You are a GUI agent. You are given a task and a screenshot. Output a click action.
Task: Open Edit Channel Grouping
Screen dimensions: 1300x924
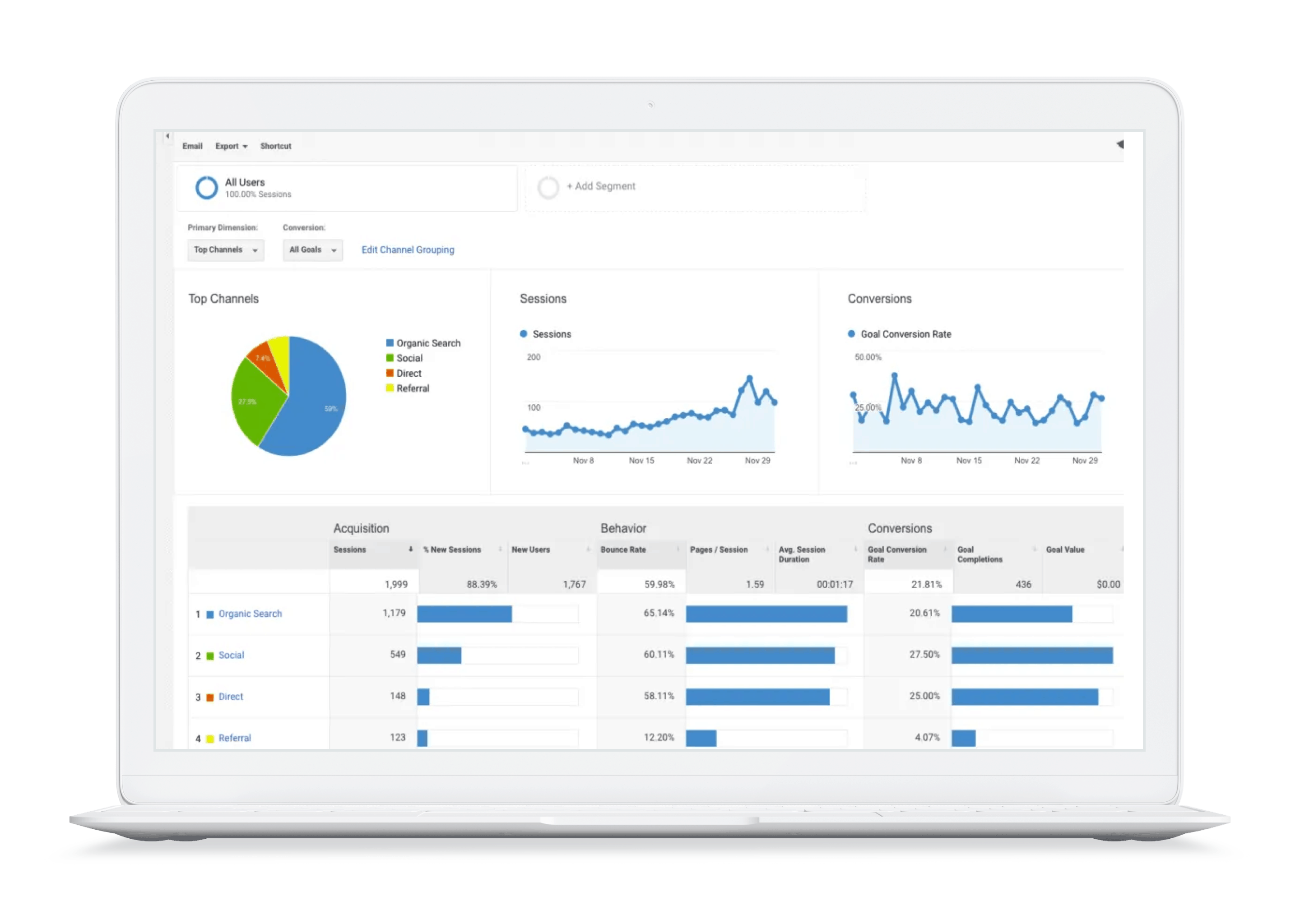coord(408,249)
